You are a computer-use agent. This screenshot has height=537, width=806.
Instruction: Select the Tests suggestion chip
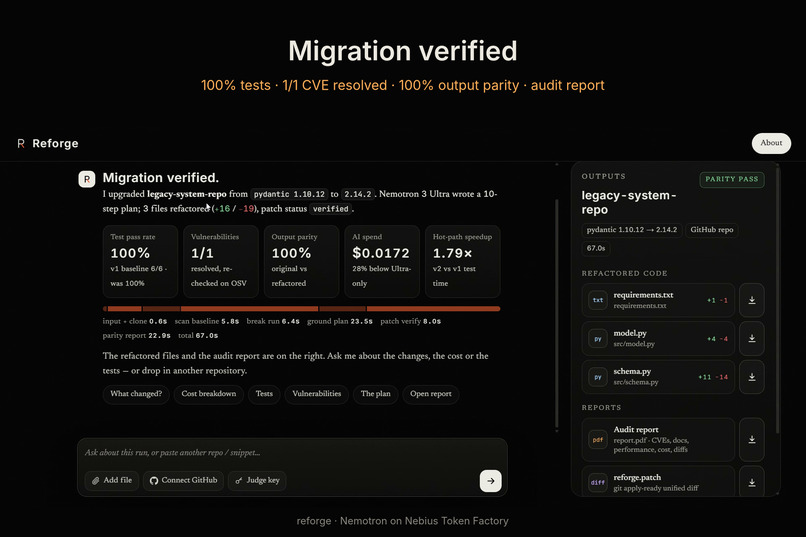[264, 394]
